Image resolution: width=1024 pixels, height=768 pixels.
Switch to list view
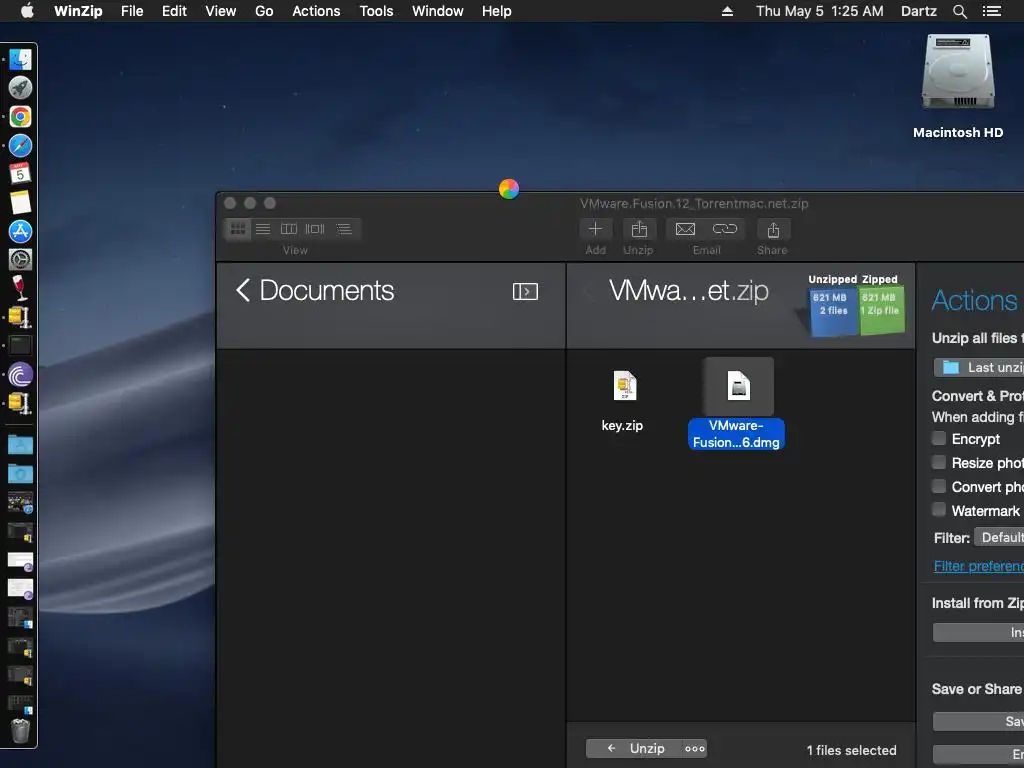263,229
